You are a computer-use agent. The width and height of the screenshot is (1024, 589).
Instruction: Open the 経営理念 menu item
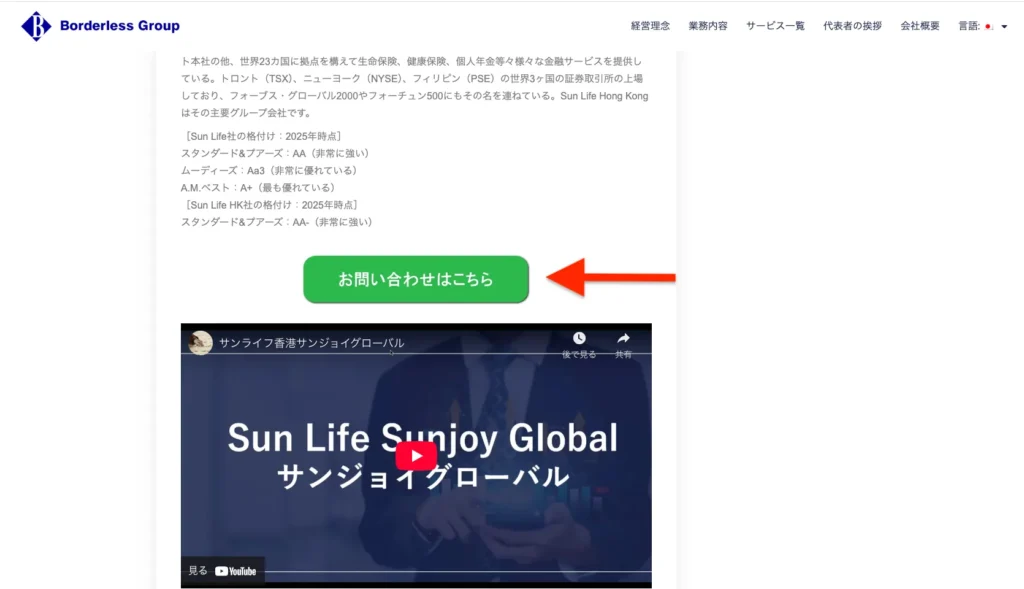[x=650, y=25]
